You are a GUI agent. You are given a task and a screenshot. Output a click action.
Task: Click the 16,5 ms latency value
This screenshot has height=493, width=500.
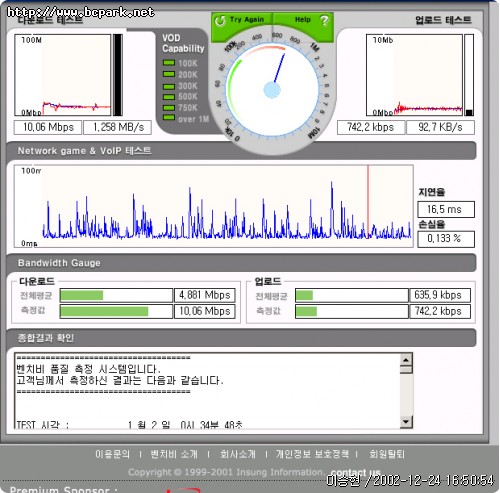(446, 209)
